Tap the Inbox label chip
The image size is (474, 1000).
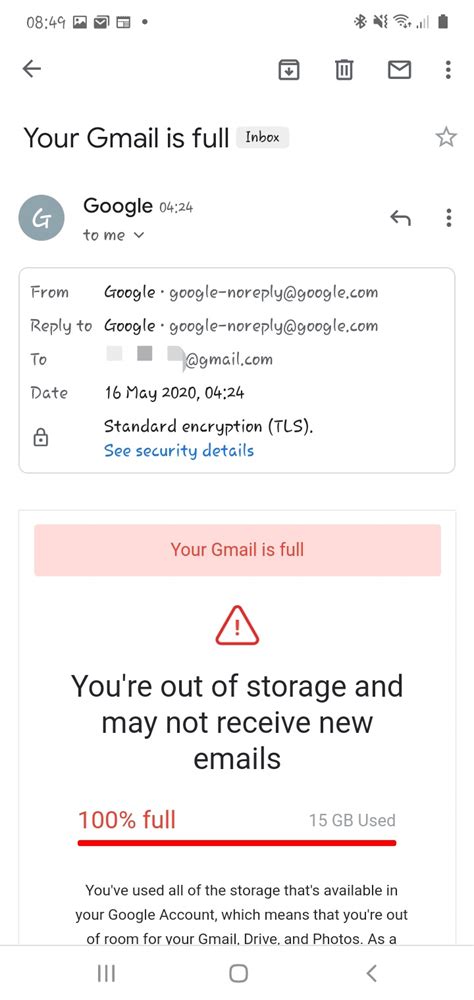tap(263, 137)
